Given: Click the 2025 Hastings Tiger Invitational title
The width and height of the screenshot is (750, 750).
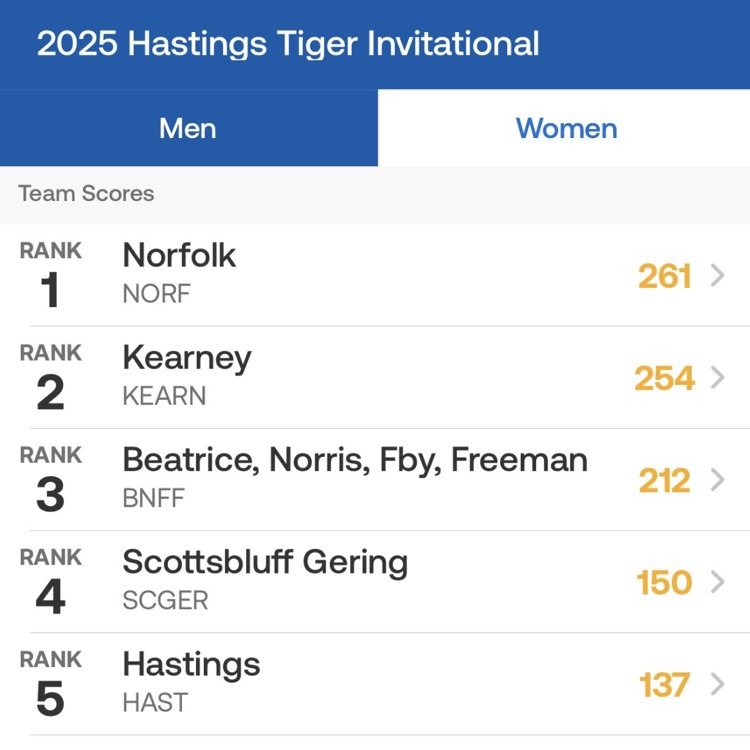Looking at the screenshot, I should tap(288, 44).
